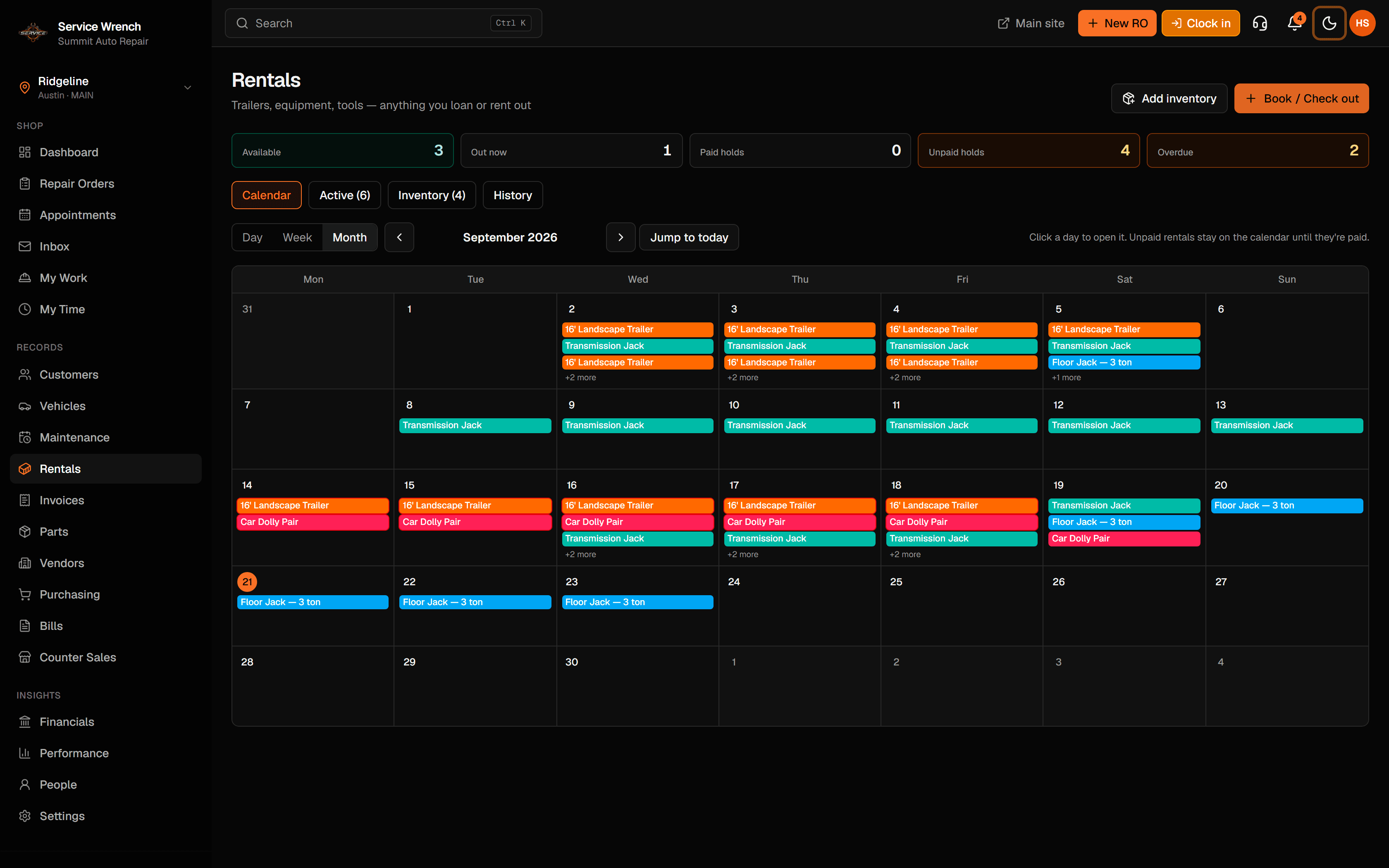Expand '+1 more' on September 5
The width and height of the screenshot is (1389, 868).
pyautogui.click(x=1067, y=378)
